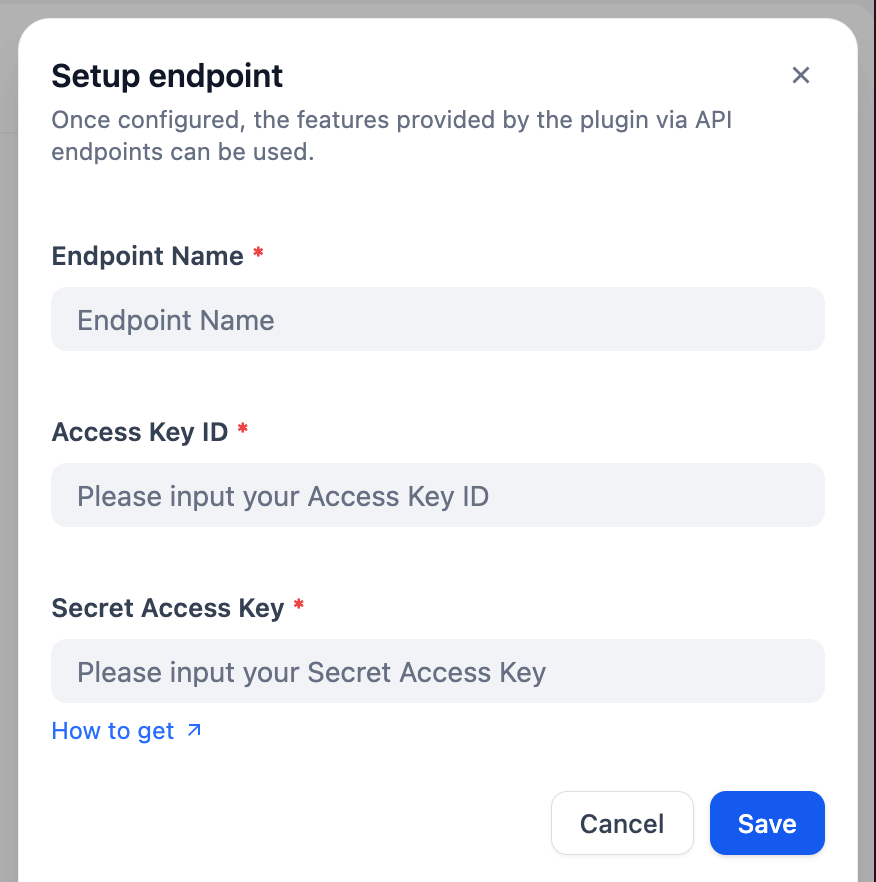Click the "Endpoint Name" field label

[147, 256]
